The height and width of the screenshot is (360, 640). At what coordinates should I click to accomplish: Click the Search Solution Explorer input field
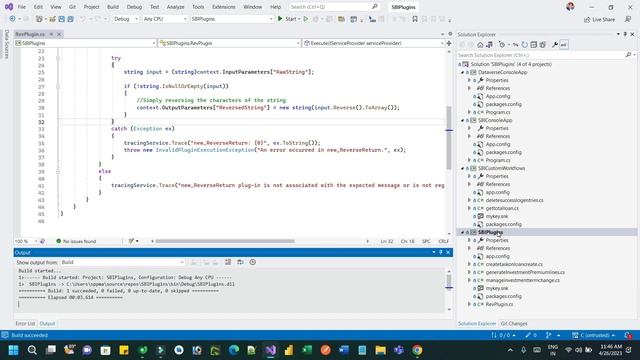pos(541,55)
